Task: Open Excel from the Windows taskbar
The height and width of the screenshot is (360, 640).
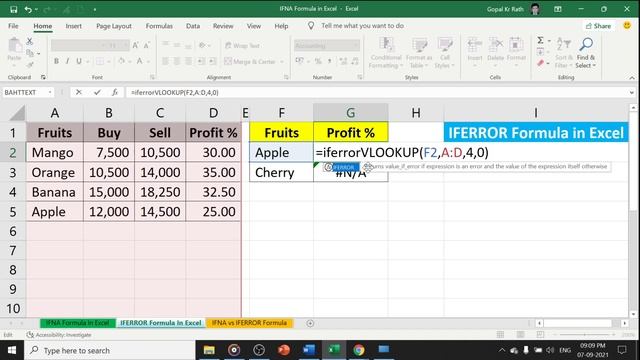Action: pos(334,350)
